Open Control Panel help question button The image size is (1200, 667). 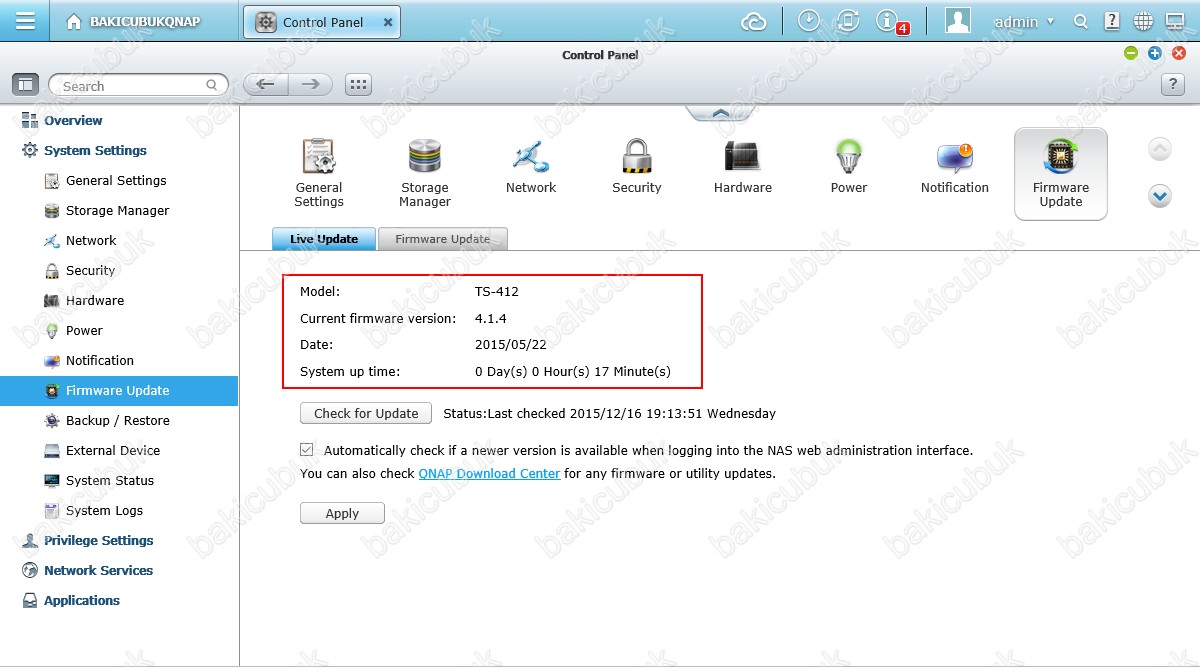1173,85
